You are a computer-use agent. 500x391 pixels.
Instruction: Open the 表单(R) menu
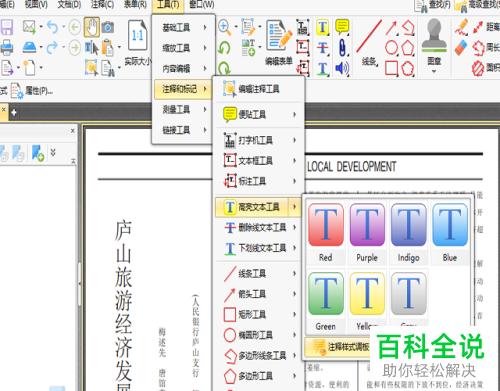[x=135, y=5]
